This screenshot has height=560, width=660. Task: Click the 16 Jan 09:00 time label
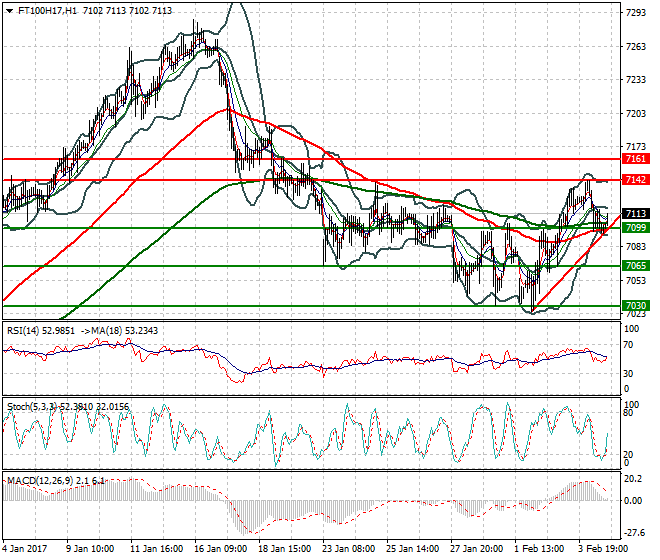tap(221, 549)
